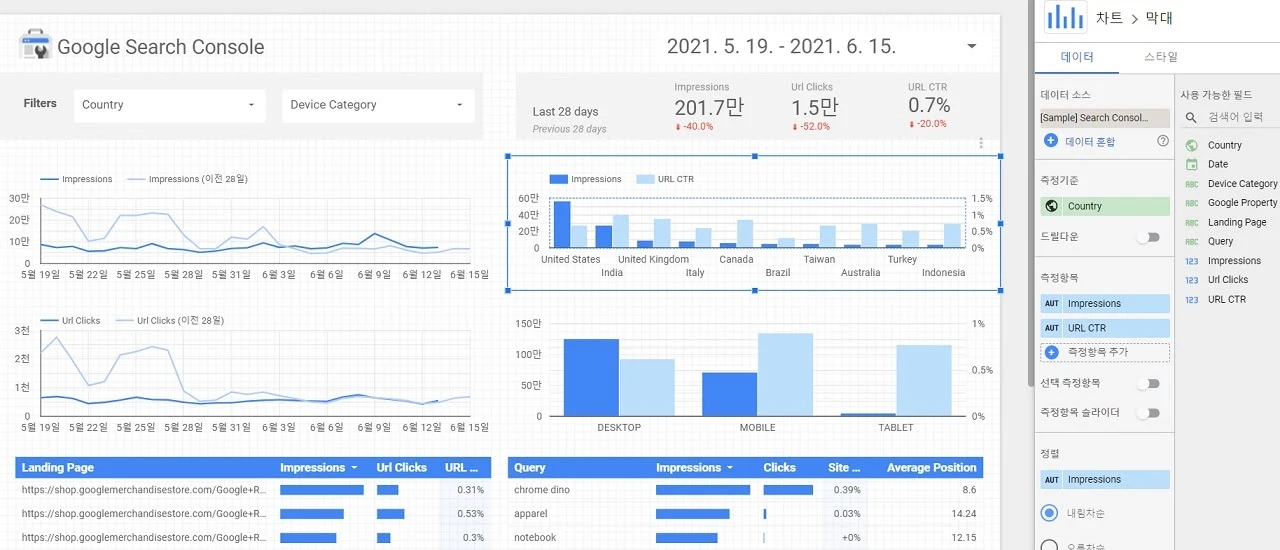Open the Device Category filter dropdown

pos(378,105)
